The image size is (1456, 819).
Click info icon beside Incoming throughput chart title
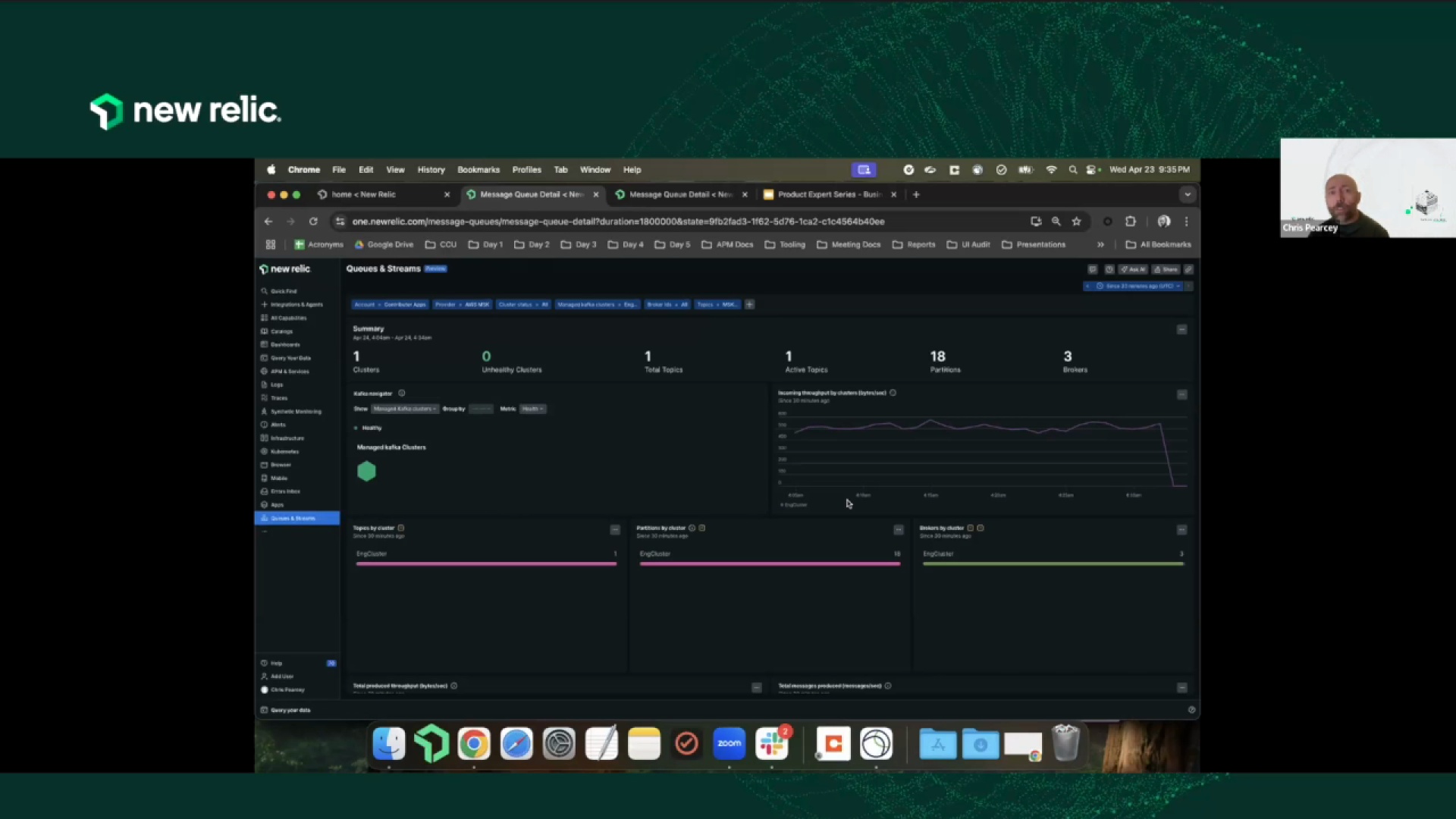click(893, 393)
